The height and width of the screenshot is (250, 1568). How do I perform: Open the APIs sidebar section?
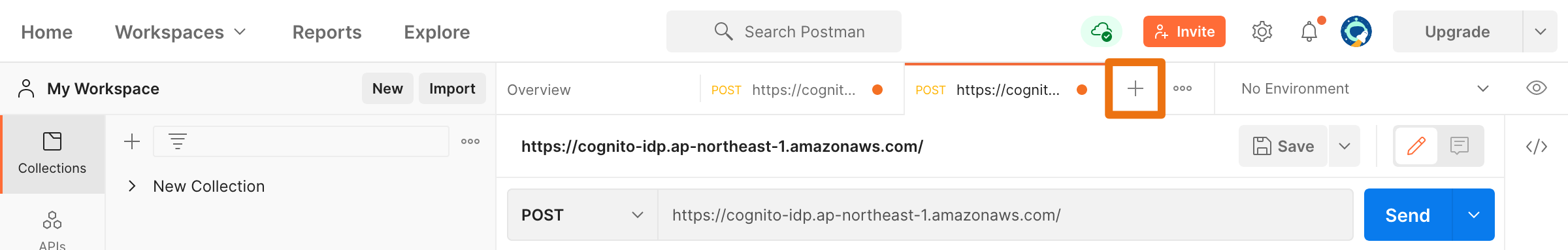pyautogui.click(x=52, y=229)
